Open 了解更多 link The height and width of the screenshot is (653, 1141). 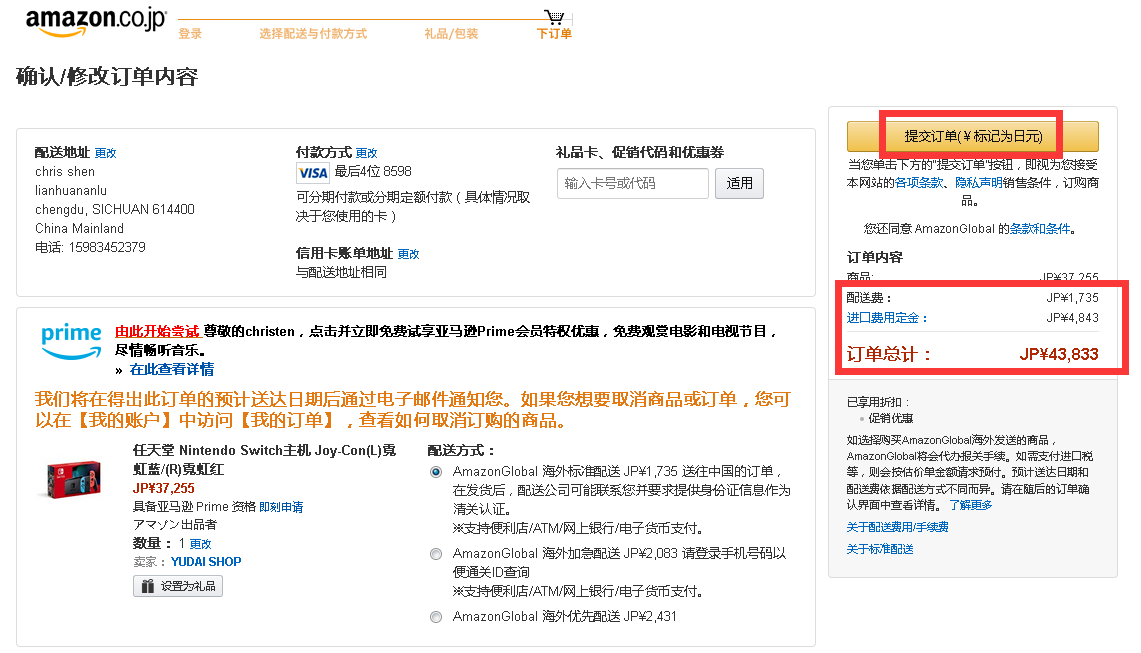click(x=971, y=505)
